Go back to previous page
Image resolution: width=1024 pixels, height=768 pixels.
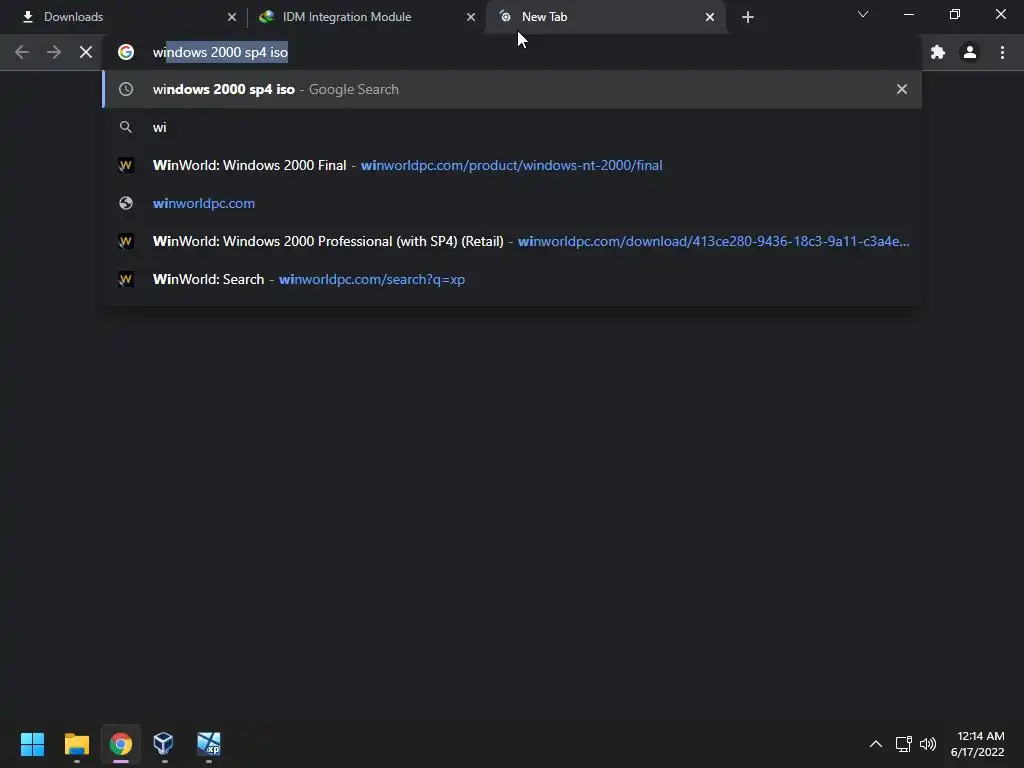(22, 52)
